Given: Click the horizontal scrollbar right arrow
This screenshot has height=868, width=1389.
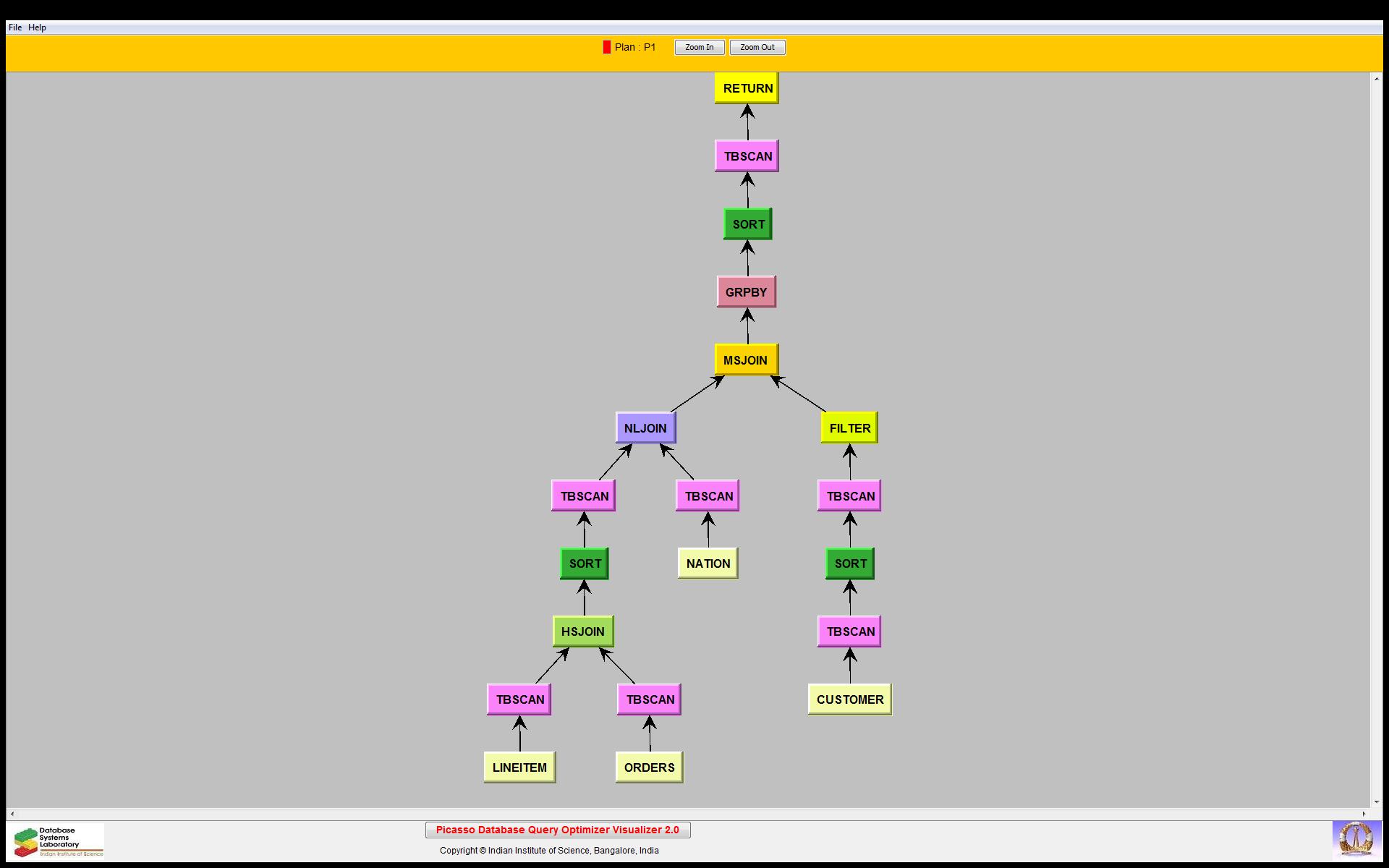Looking at the screenshot, I should tap(1364, 814).
